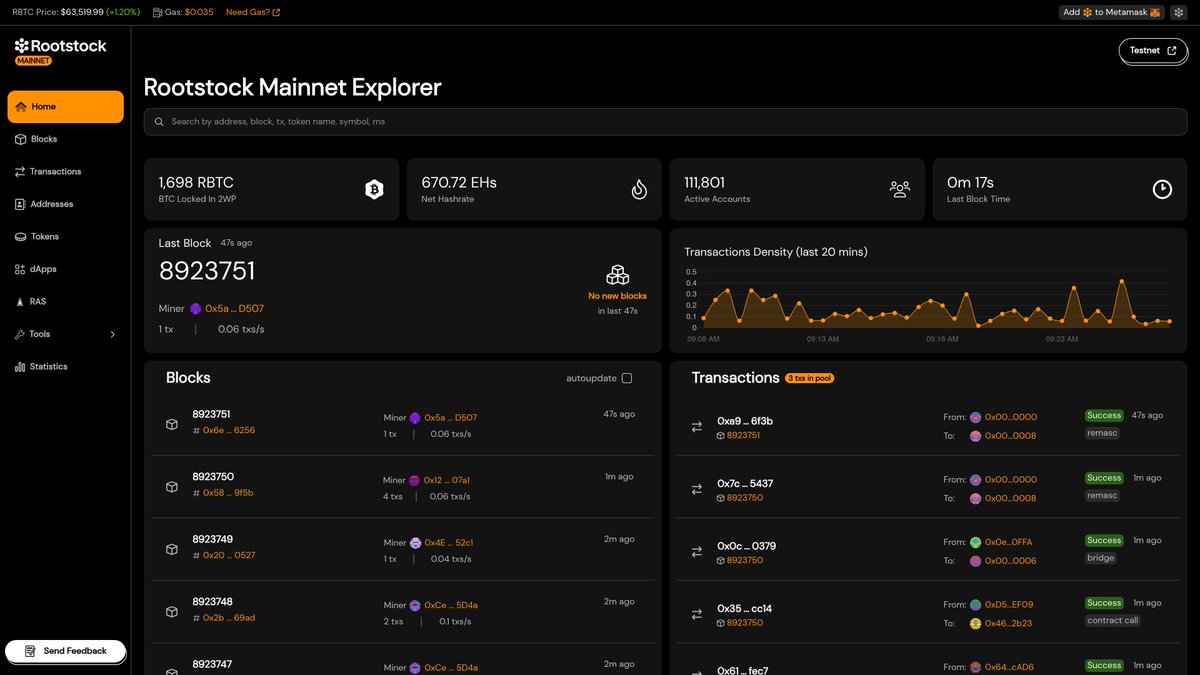Click transfer arrows icon for 0x7c ... 5437
Viewport: 1200px width, 675px height.
(x=697, y=489)
